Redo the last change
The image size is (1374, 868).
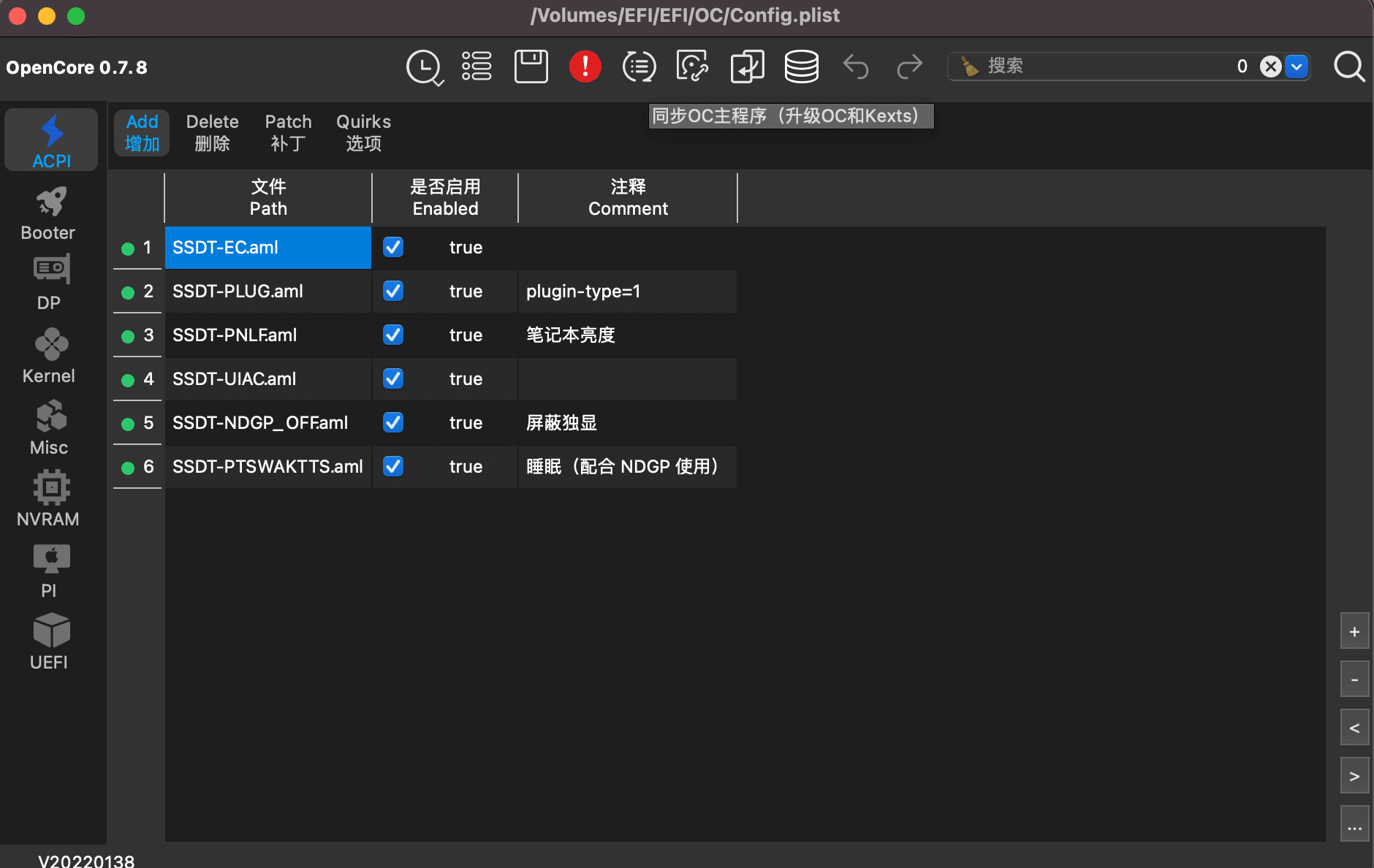910,66
